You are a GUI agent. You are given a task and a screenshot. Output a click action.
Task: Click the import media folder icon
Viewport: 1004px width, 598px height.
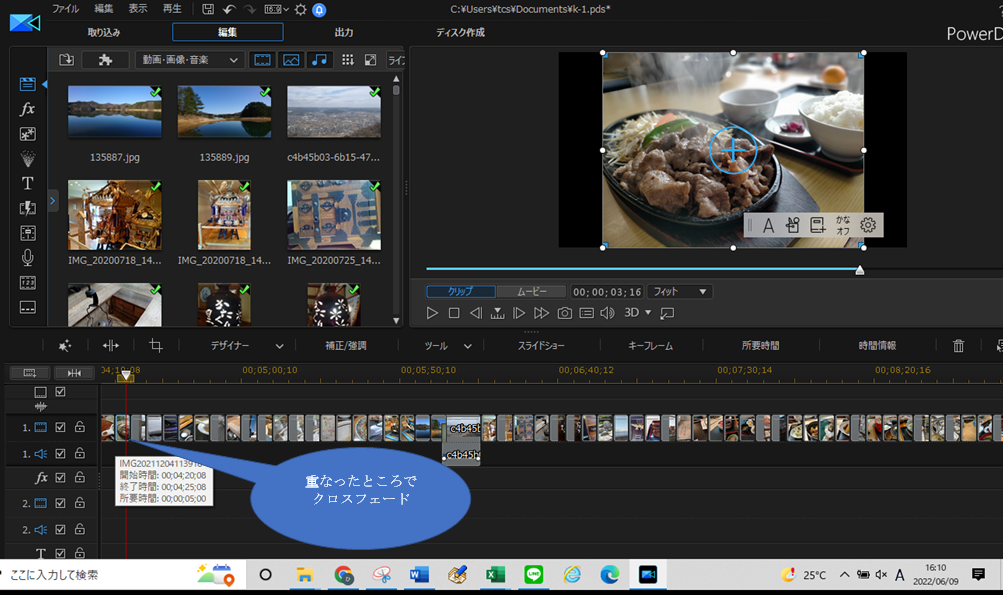(x=66, y=60)
